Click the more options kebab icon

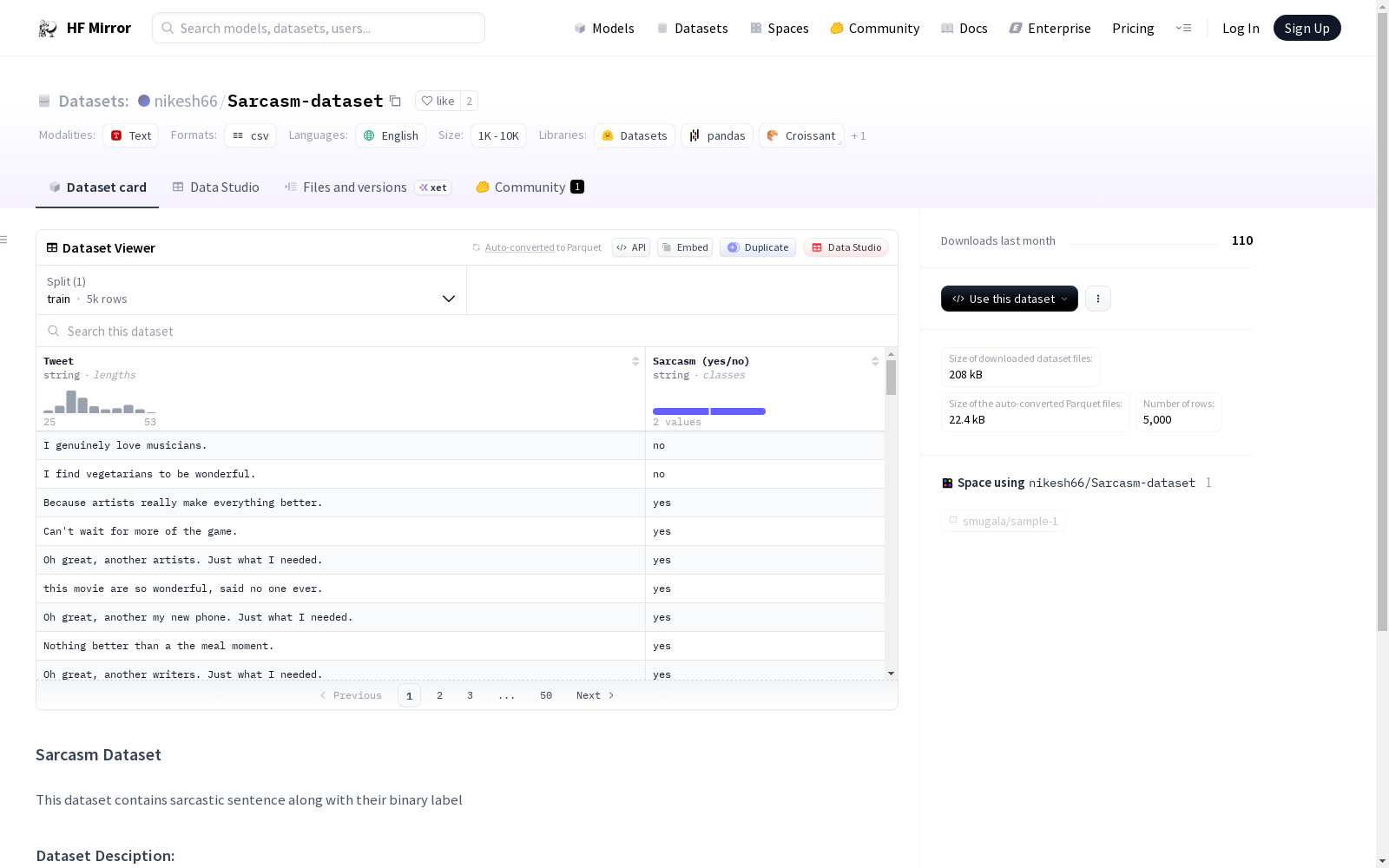click(x=1098, y=299)
